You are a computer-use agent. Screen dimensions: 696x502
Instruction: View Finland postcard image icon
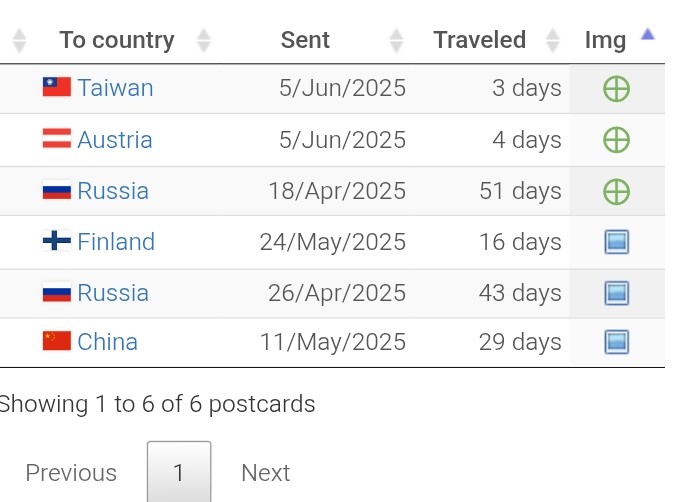click(x=617, y=242)
